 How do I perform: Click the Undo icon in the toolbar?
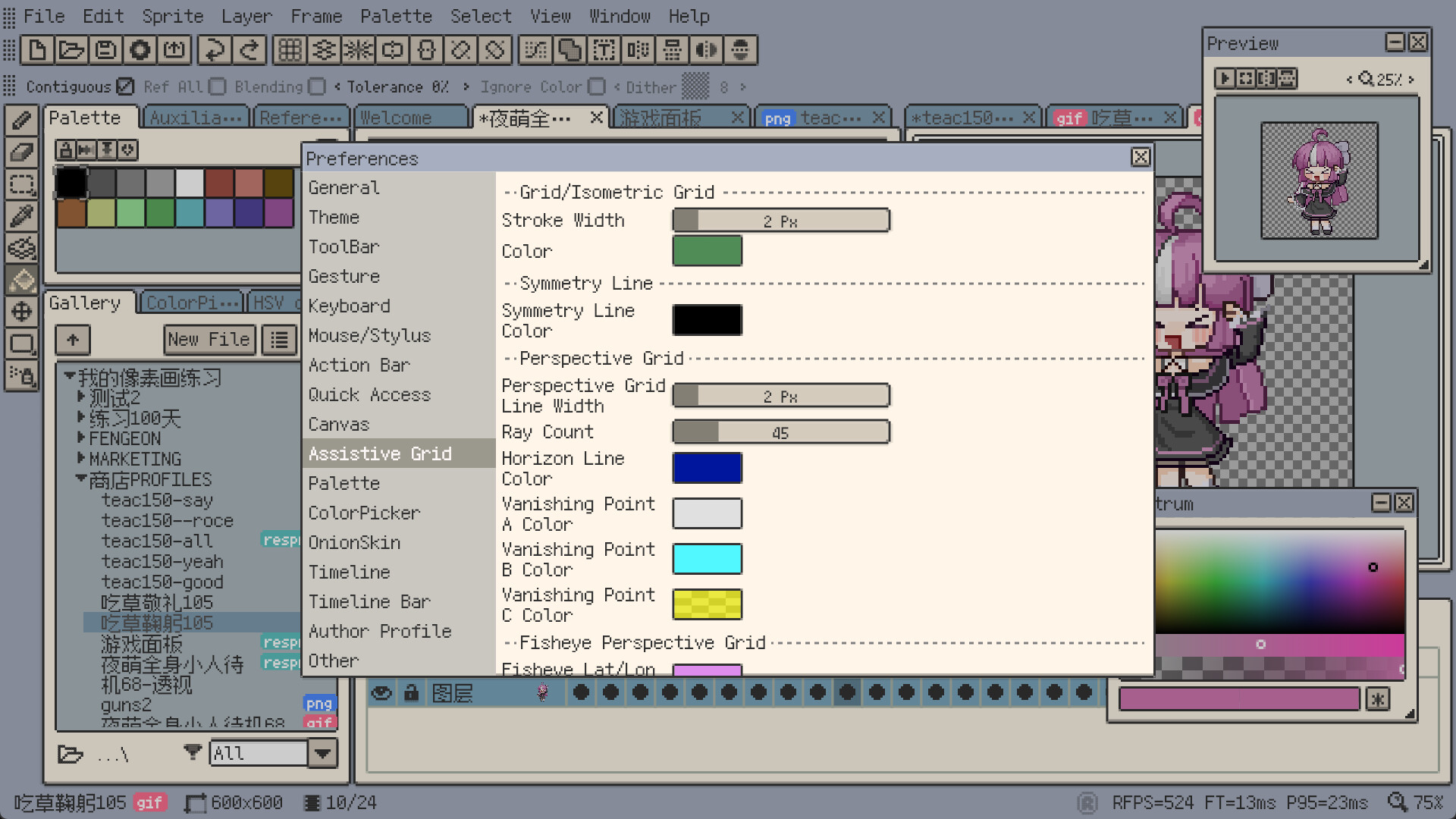point(215,50)
